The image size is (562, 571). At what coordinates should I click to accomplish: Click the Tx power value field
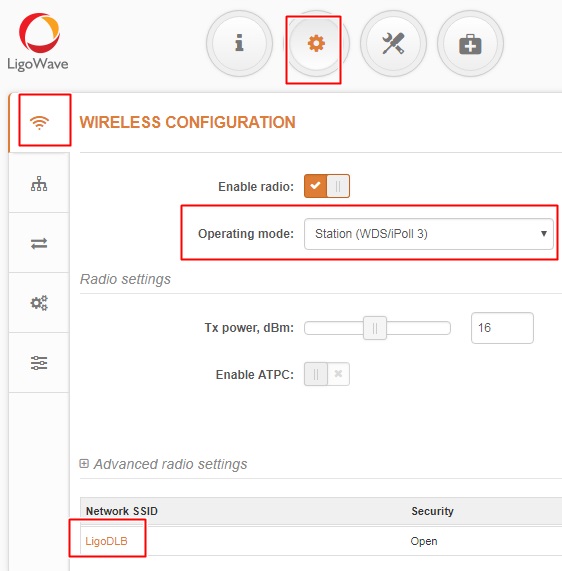pos(502,328)
